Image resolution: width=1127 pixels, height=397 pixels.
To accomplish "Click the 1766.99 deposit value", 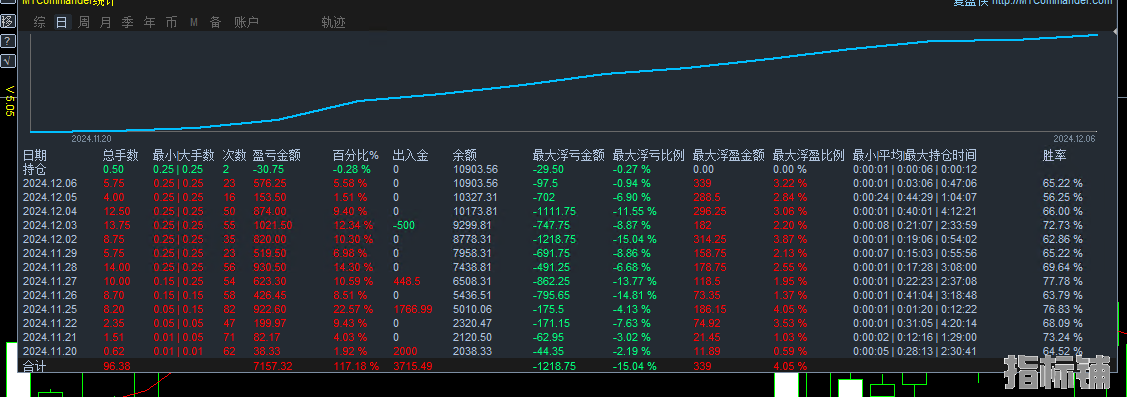I will [x=413, y=309].
